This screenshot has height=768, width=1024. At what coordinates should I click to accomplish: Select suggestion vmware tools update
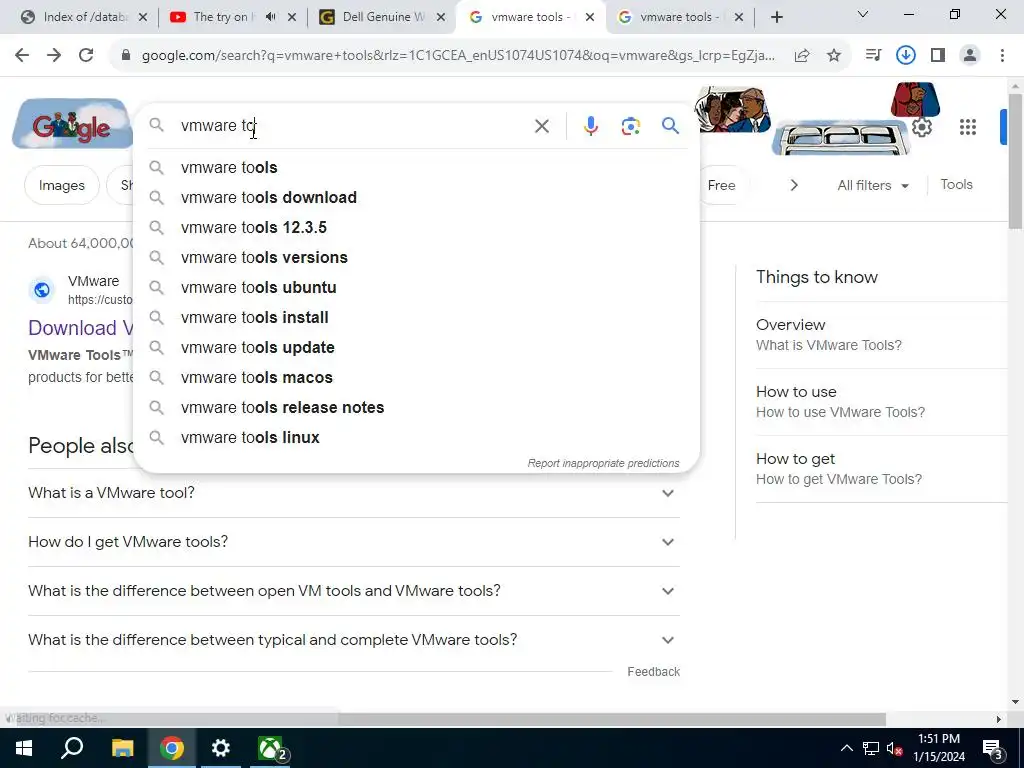tap(416, 347)
